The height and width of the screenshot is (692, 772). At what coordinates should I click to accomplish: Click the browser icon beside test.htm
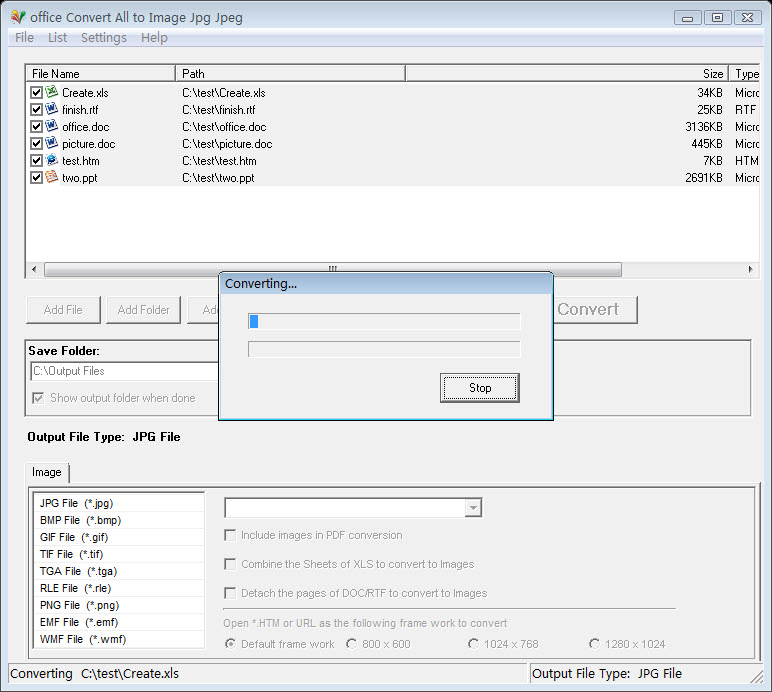click(x=52, y=160)
